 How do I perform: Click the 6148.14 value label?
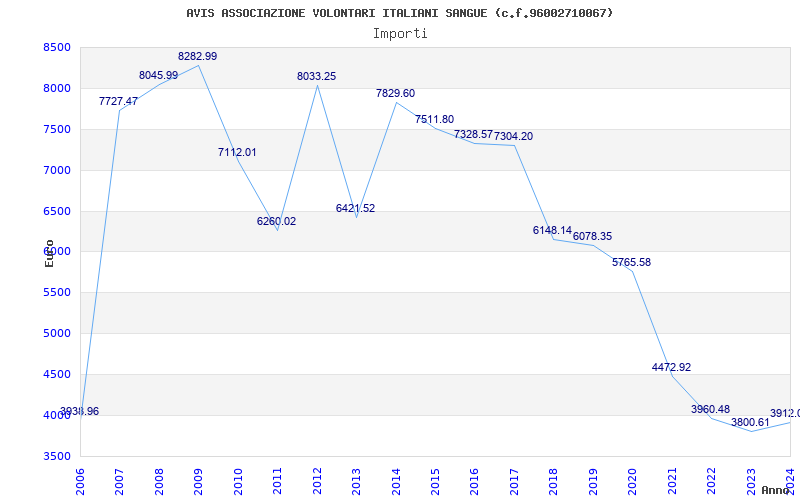coord(553,231)
